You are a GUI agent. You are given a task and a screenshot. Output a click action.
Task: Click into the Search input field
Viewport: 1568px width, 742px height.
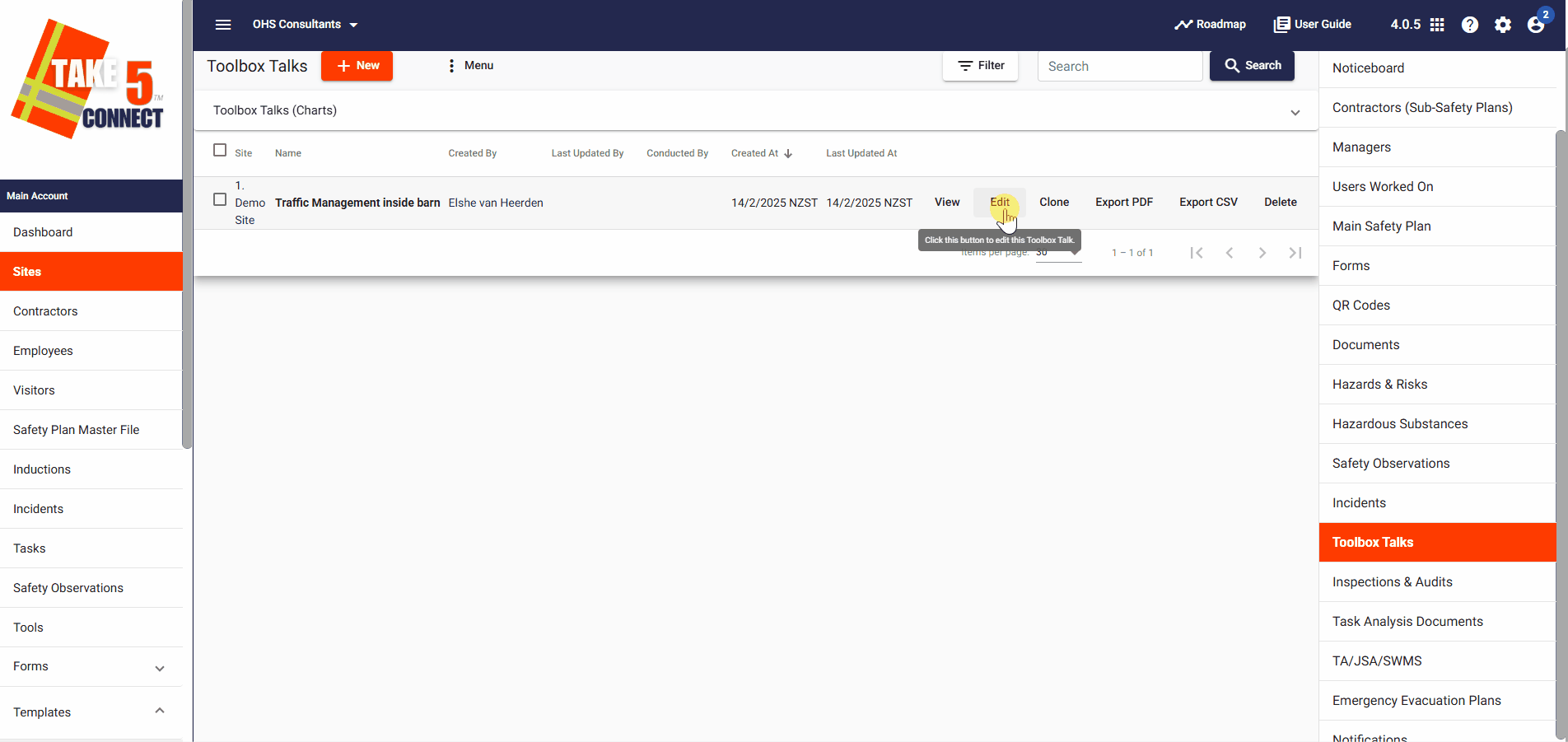coord(1120,67)
